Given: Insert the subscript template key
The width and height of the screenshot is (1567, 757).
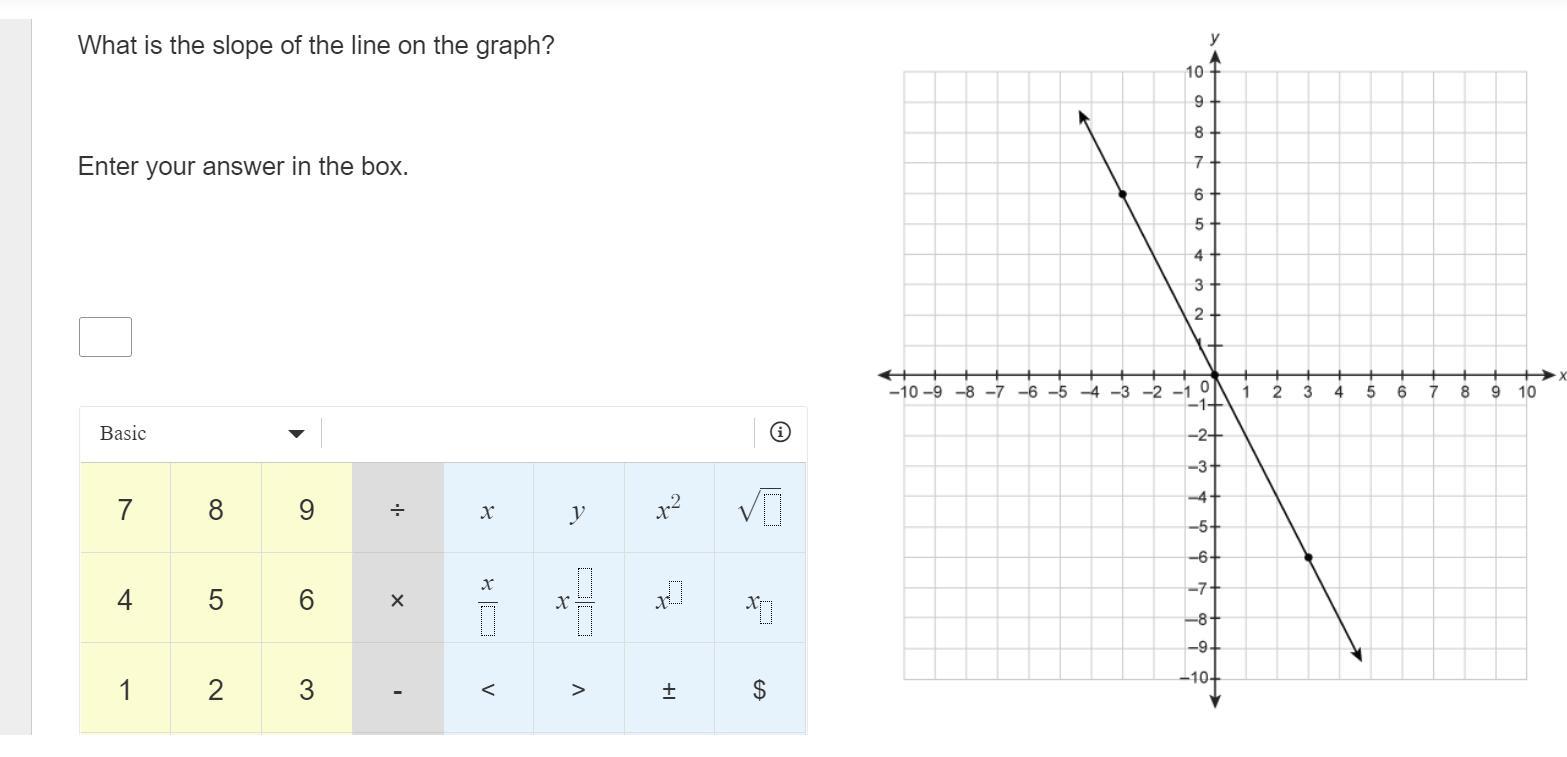Looking at the screenshot, I should tap(760, 600).
